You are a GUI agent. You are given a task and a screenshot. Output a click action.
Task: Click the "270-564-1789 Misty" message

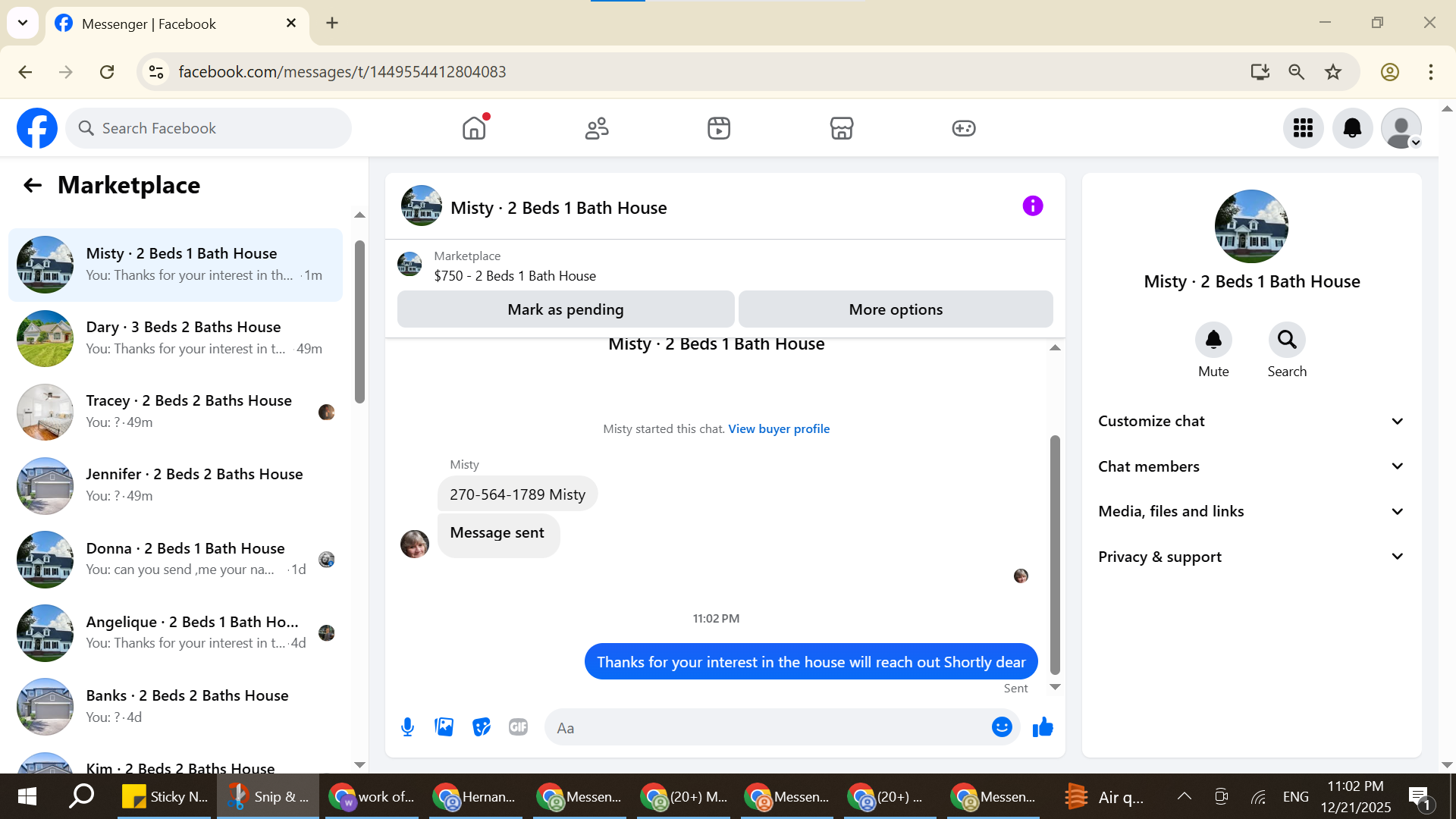[x=517, y=494]
